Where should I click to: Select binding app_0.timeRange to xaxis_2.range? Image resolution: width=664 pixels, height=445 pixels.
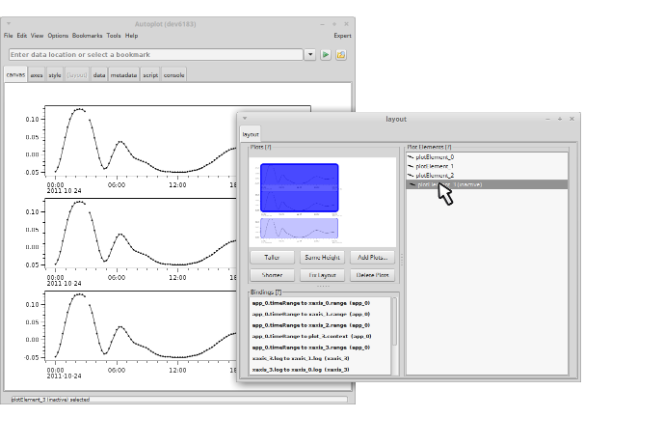[321, 325]
